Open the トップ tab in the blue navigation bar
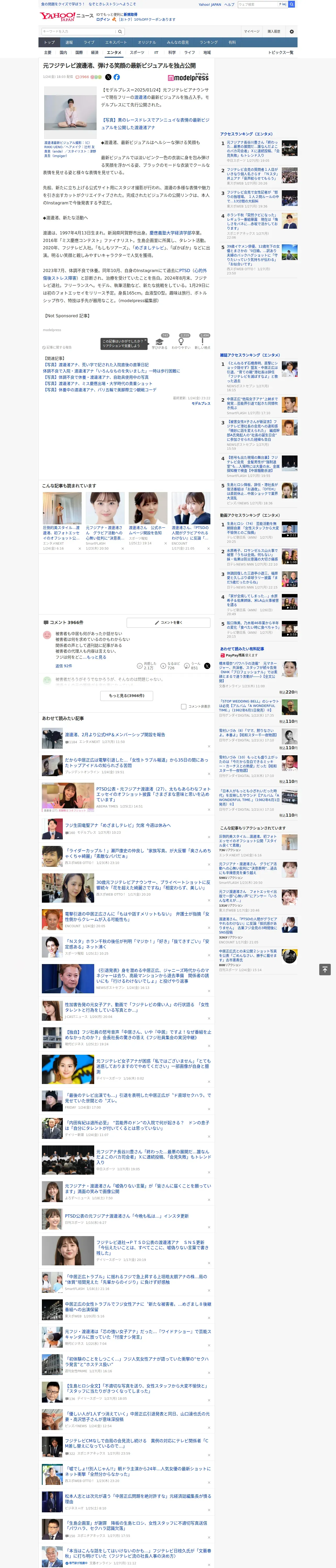Image resolution: width=336 pixels, height=1568 pixels. 49,43
